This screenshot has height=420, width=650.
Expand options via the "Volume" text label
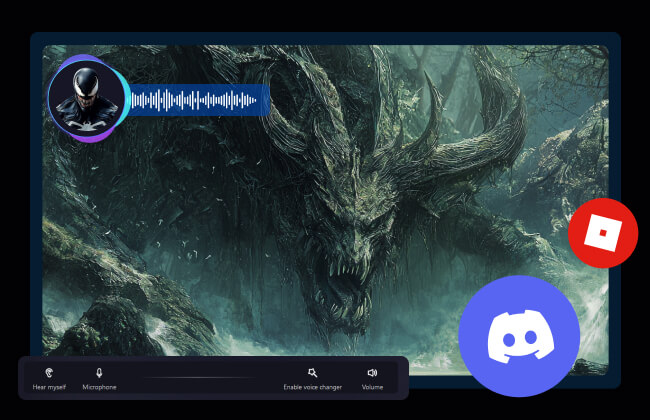(372, 387)
